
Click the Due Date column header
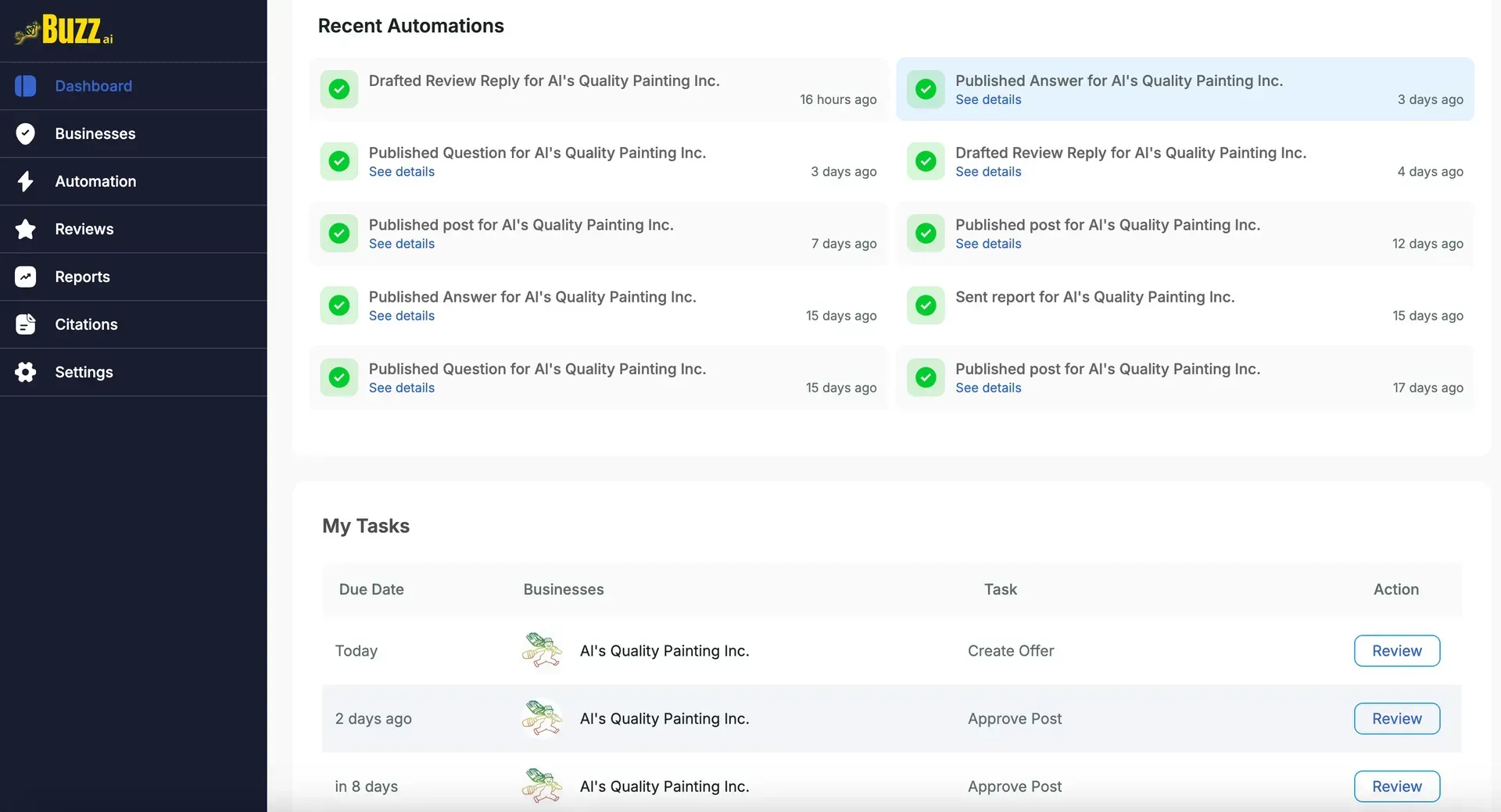(x=371, y=589)
